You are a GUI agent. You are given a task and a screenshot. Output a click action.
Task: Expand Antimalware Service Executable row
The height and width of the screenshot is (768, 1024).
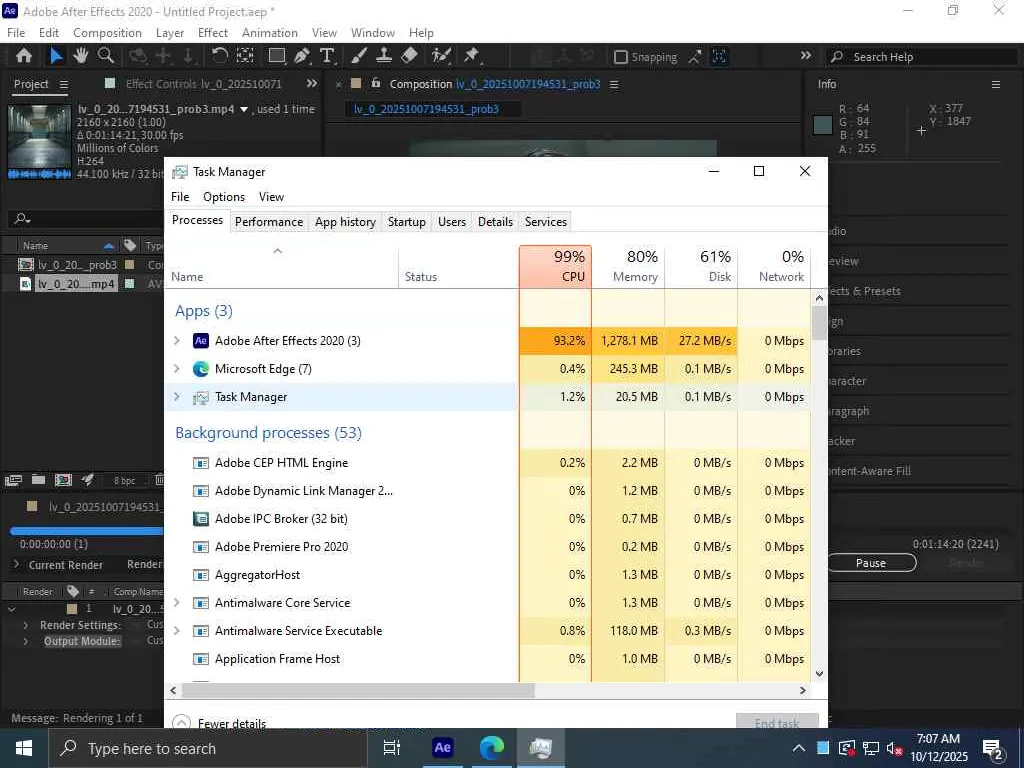click(176, 630)
